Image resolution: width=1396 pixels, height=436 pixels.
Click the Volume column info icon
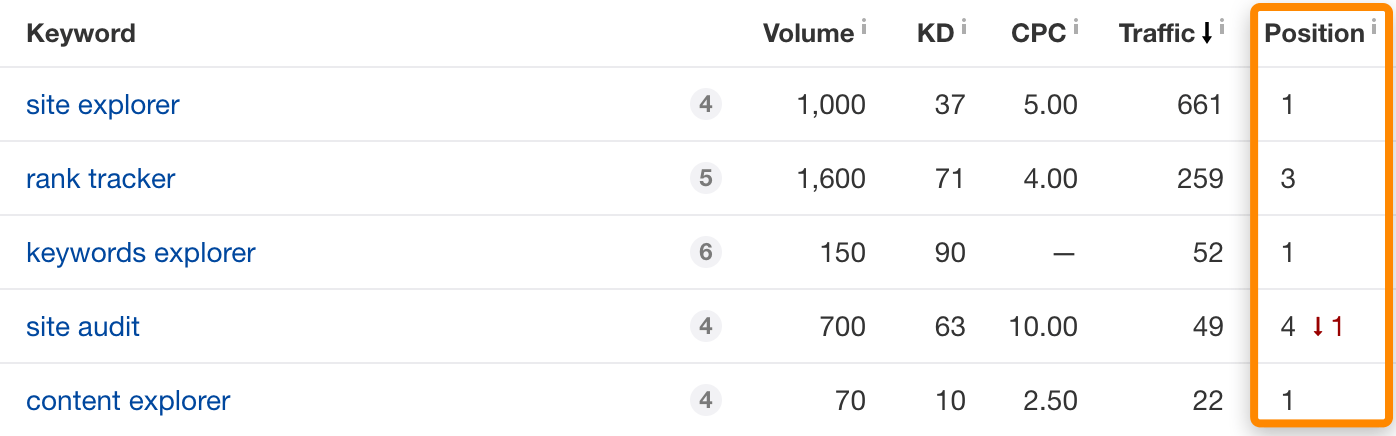pos(864,27)
